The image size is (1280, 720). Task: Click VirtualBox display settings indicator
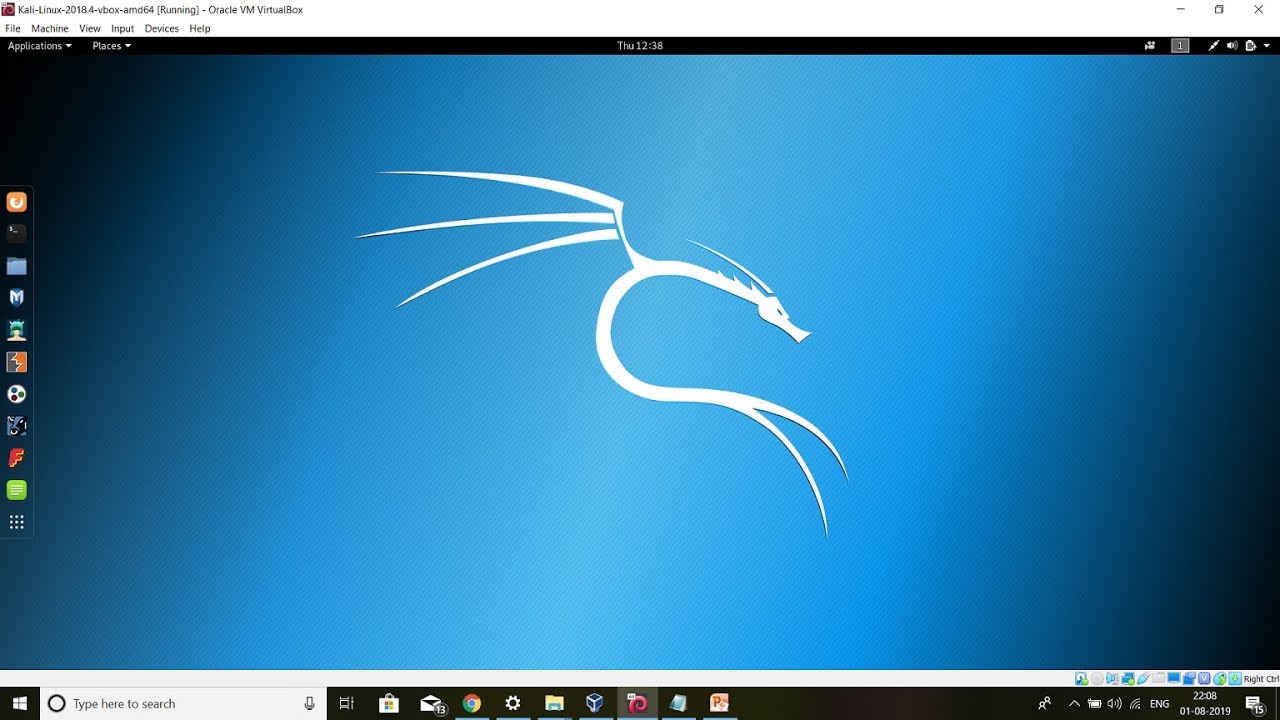[1173, 679]
